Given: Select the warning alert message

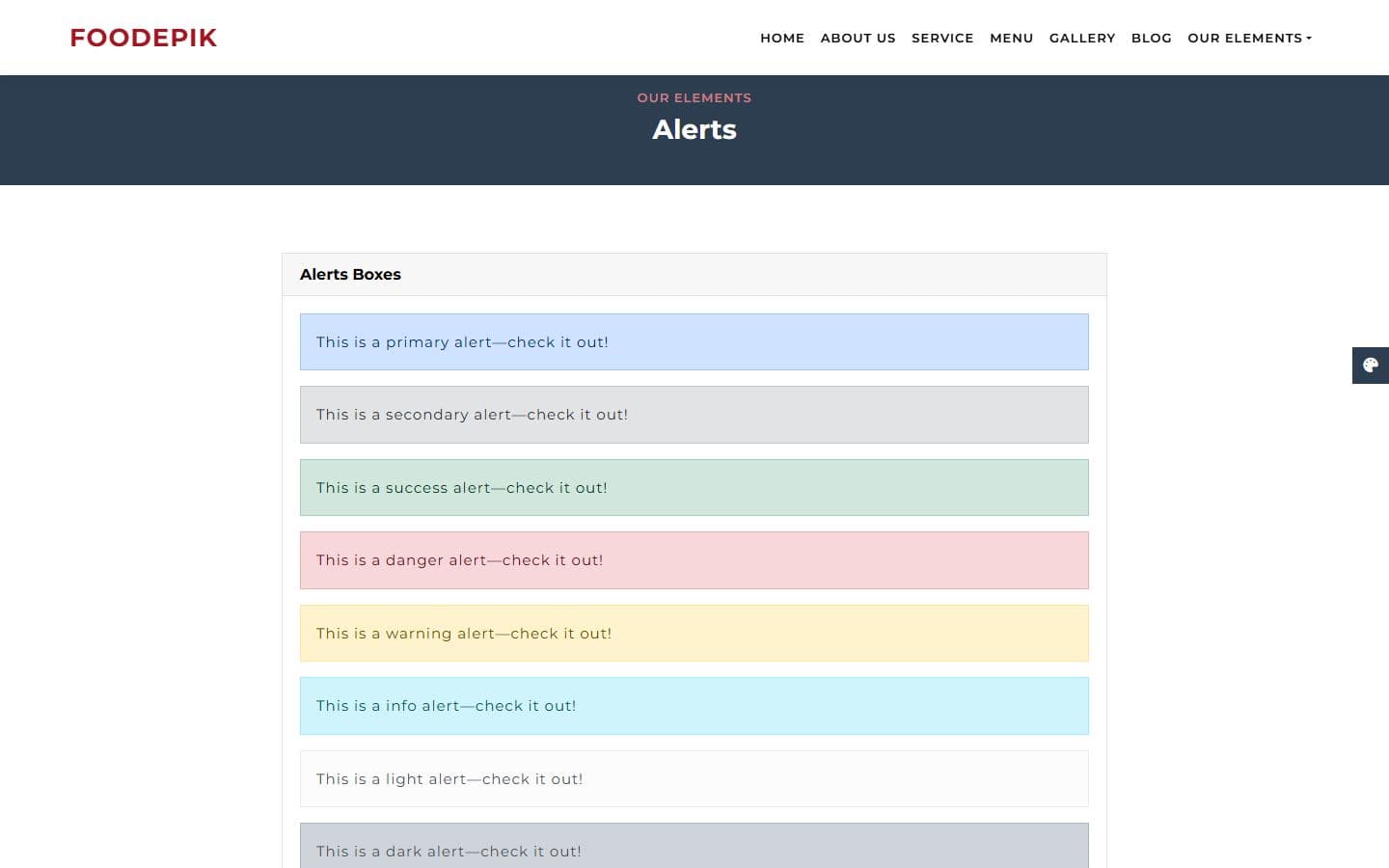Looking at the screenshot, I should point(694,633).
